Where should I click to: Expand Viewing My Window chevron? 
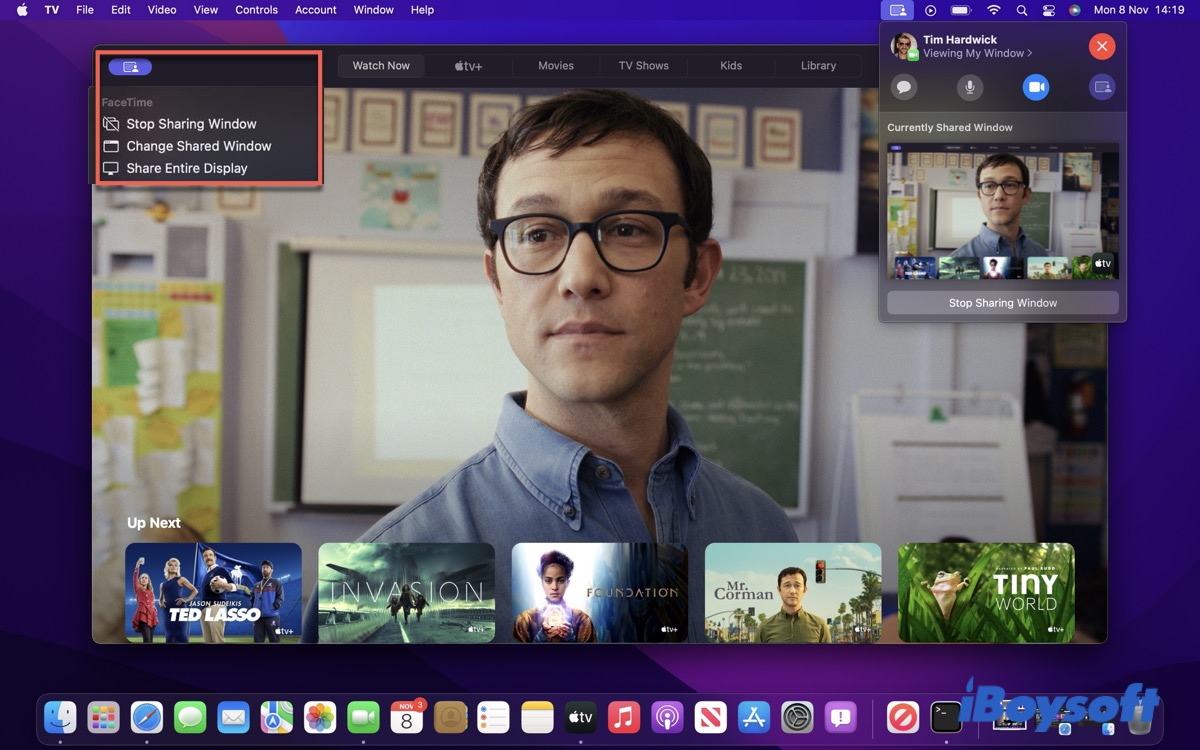(x=1030, y=54)
